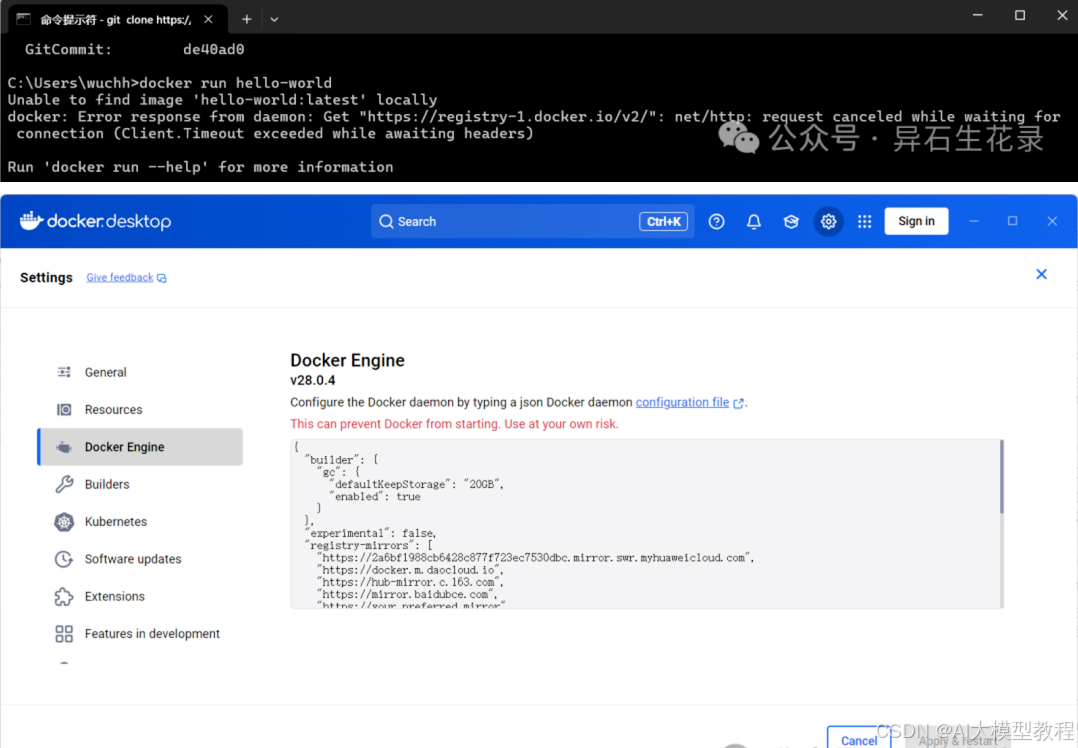1078x748 pixels.
Task: Select the Docker Engine settings tab
Action: click(x=140, y=447)
